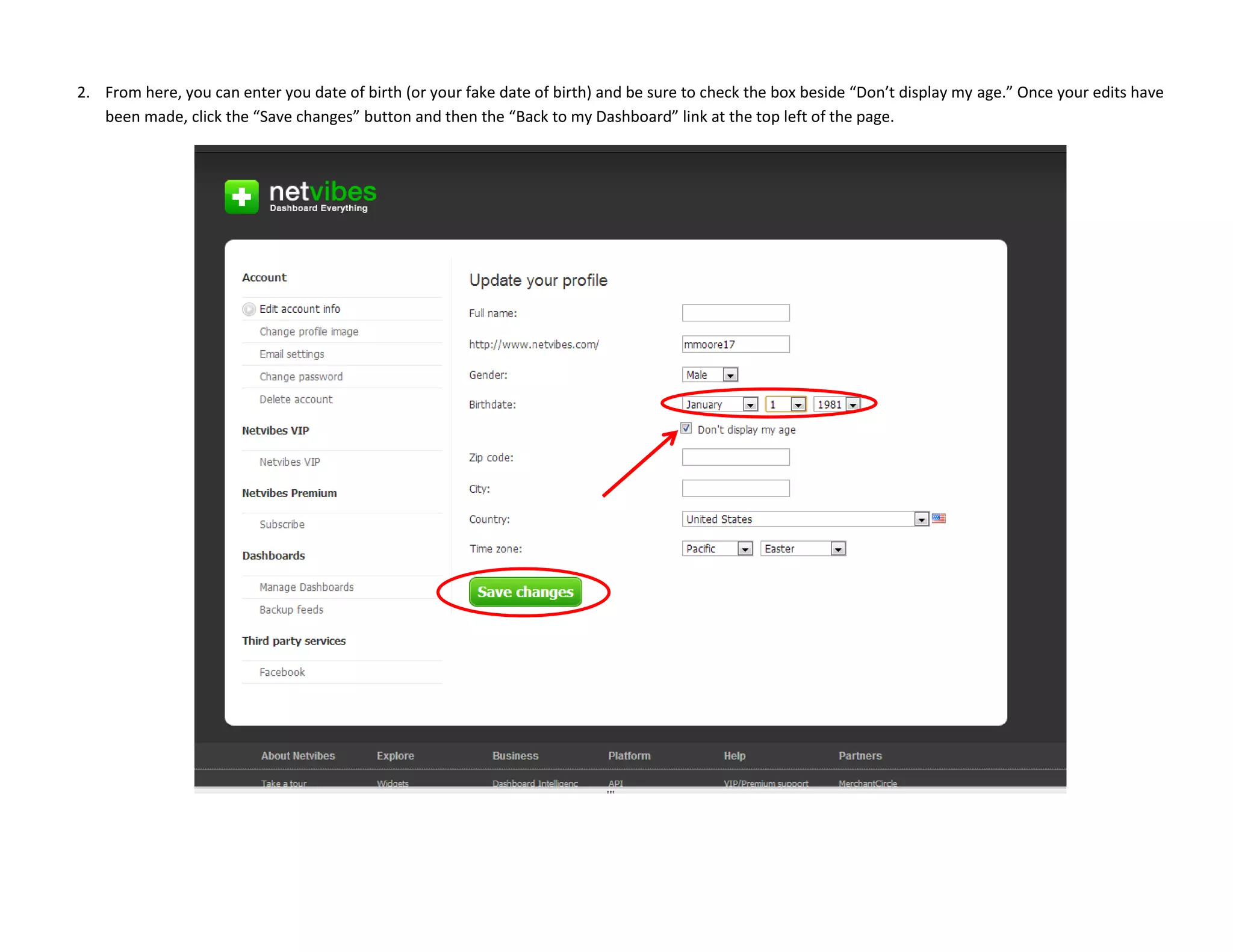The width and height of the screenshot is (1233, 952).
Task: Open Email settings in sidebar
Action: pos(292,354)
